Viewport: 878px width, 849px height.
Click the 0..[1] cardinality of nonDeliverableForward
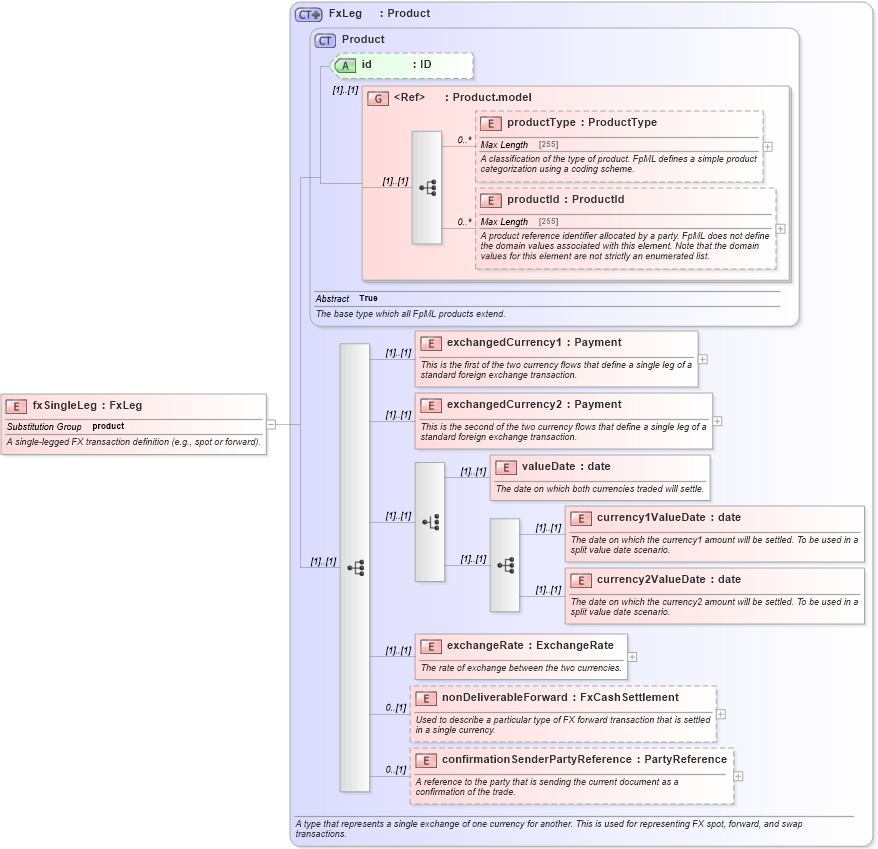[396, 708]
